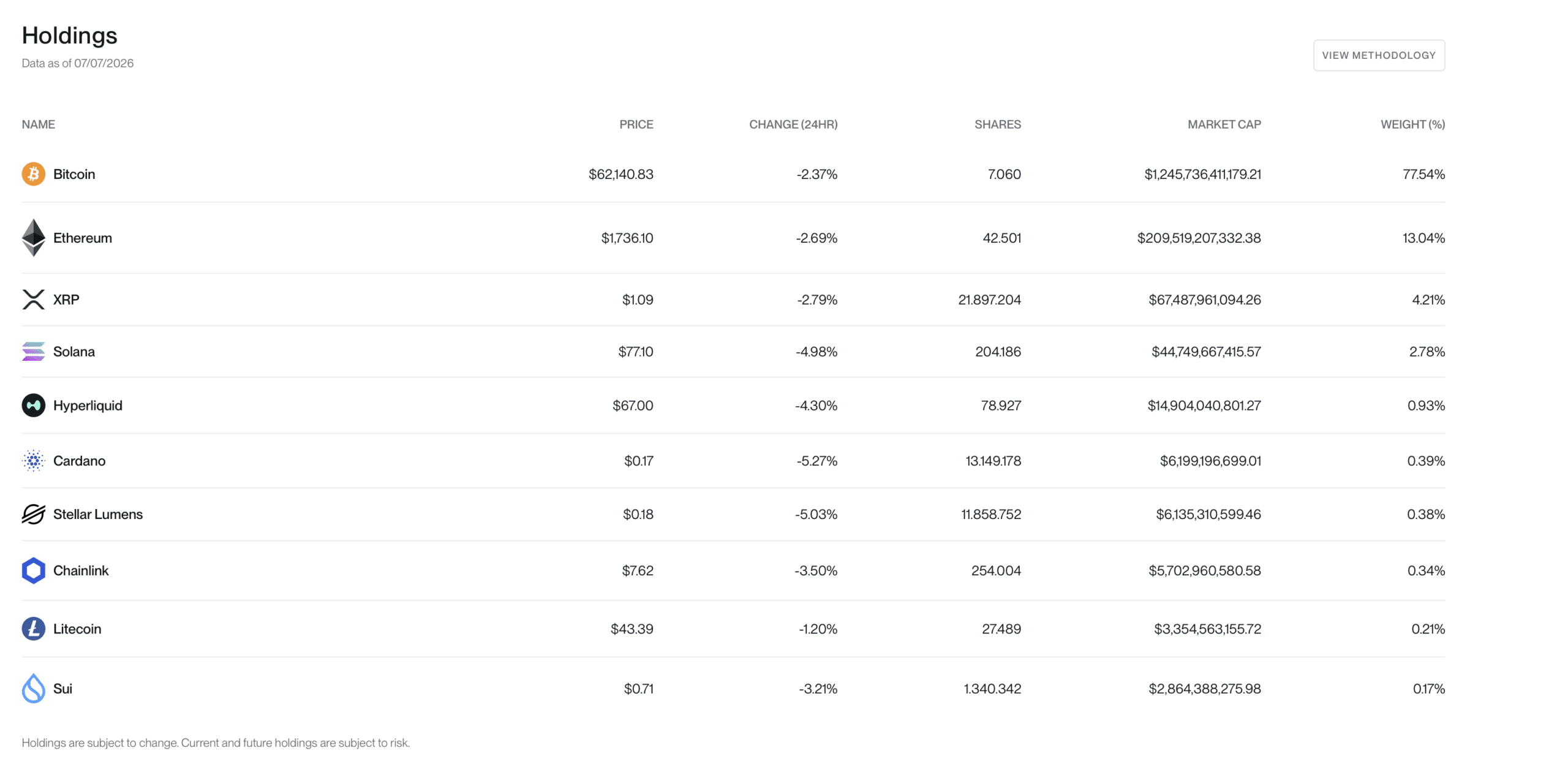Screen dimensions: 1568x775
Task: Click the Ethereum diamond logo
Action: coord(34,238)
